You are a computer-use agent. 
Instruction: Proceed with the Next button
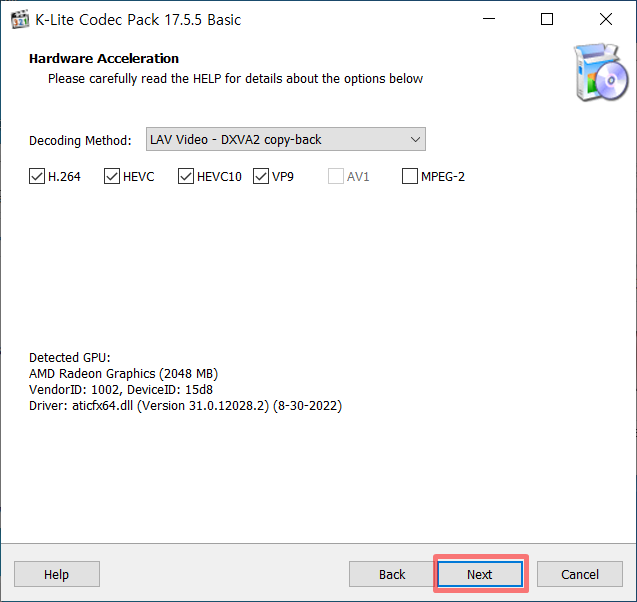pos(480,574)
